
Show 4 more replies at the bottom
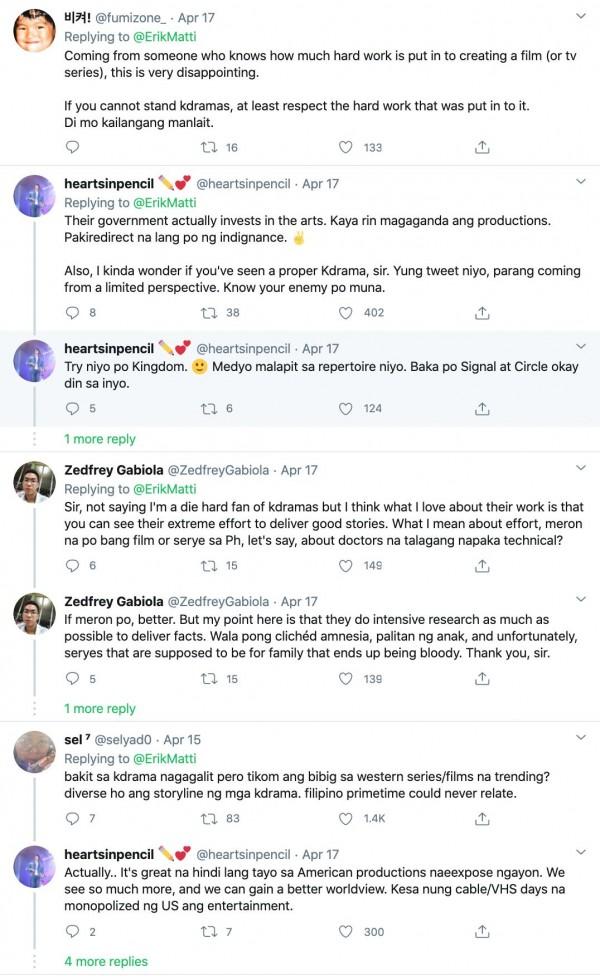(x=103, y=961)
